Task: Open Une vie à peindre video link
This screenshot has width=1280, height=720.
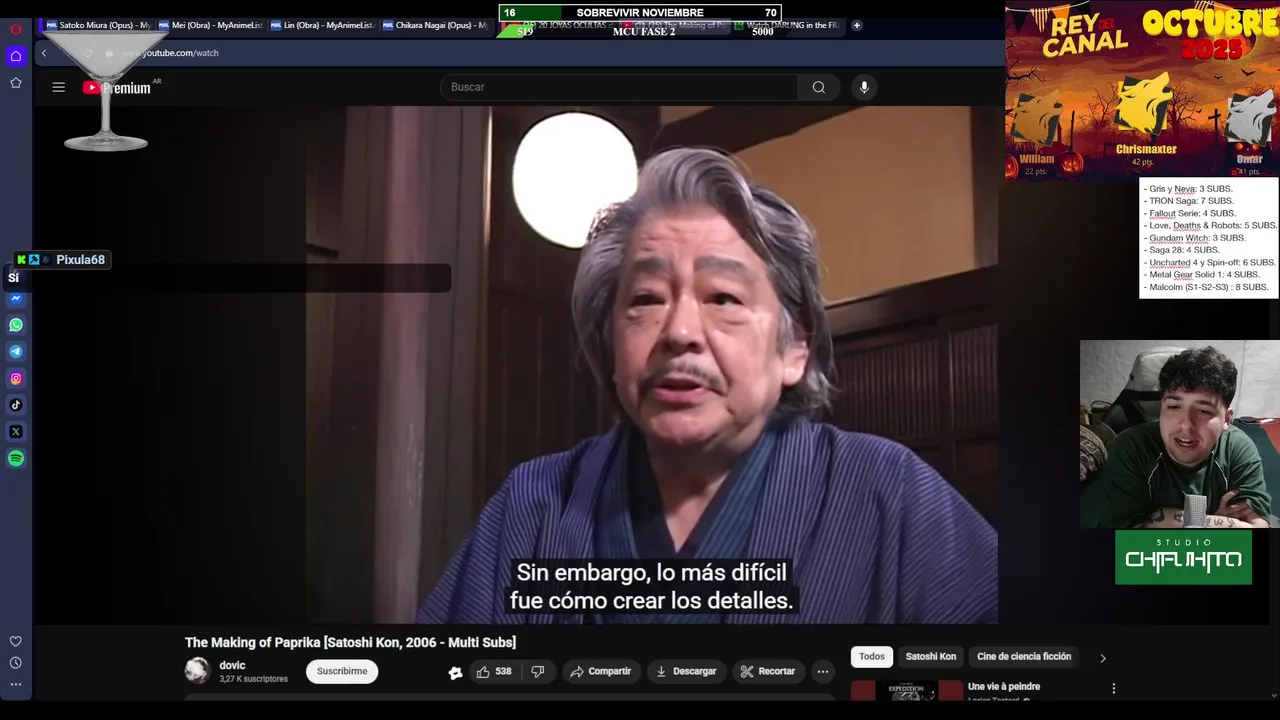Action: coord(1004,687)
